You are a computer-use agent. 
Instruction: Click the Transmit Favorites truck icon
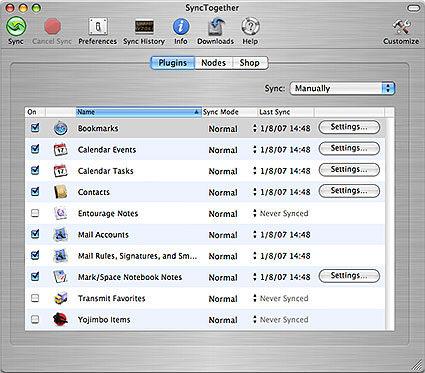tap(61, 298)
